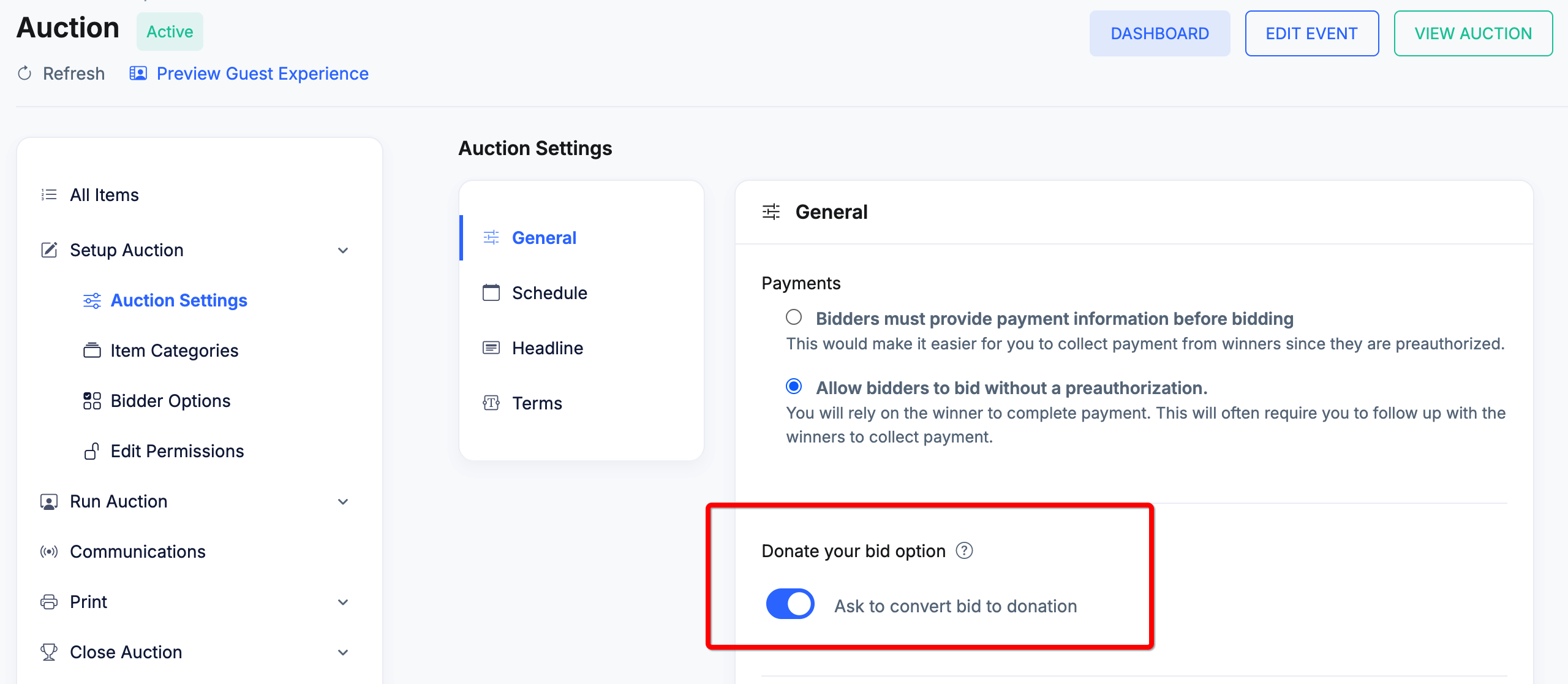Select payment information before bidding radio

pos(794,317)
